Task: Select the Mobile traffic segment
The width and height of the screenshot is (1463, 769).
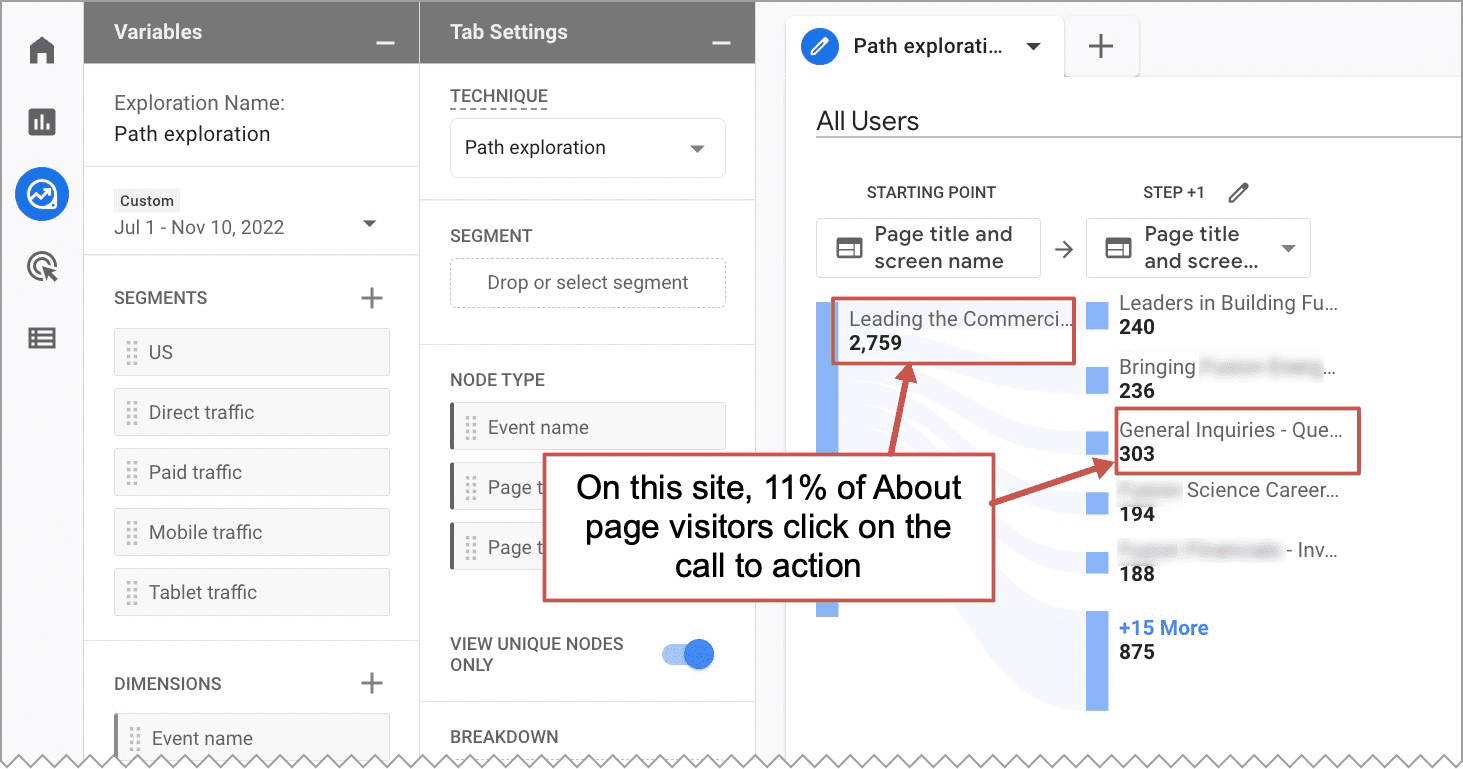Action: pyautogui.click(x=252, y=532)
